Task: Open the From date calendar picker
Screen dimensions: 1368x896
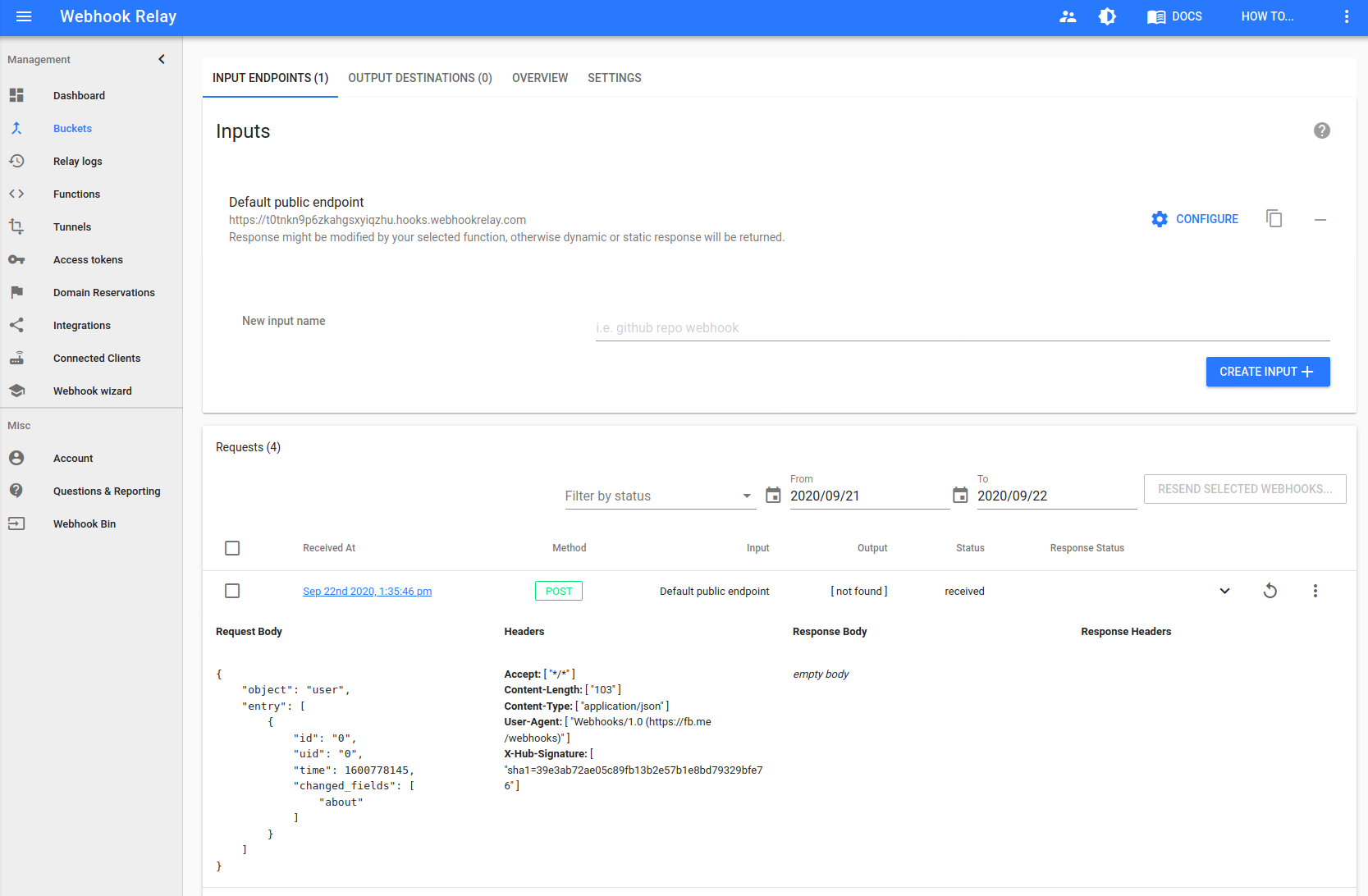Action: (x=773, y=496)
